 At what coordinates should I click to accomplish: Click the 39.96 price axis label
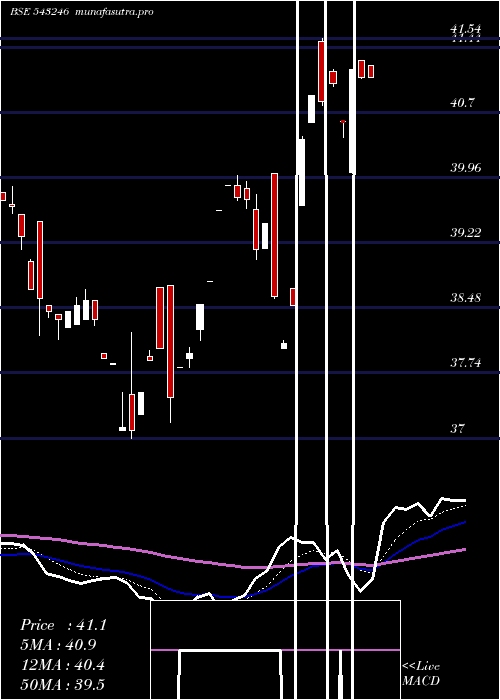coord(466,168)
